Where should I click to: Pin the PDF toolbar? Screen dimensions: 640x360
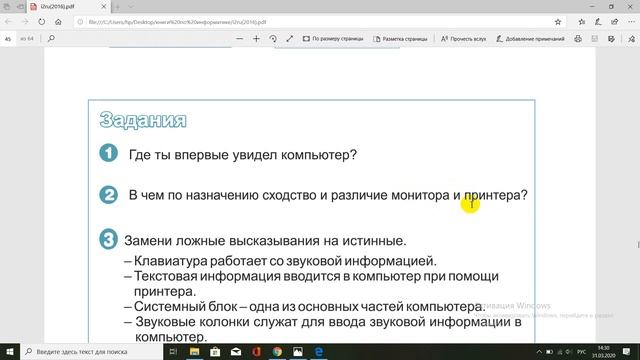(631, 39)
